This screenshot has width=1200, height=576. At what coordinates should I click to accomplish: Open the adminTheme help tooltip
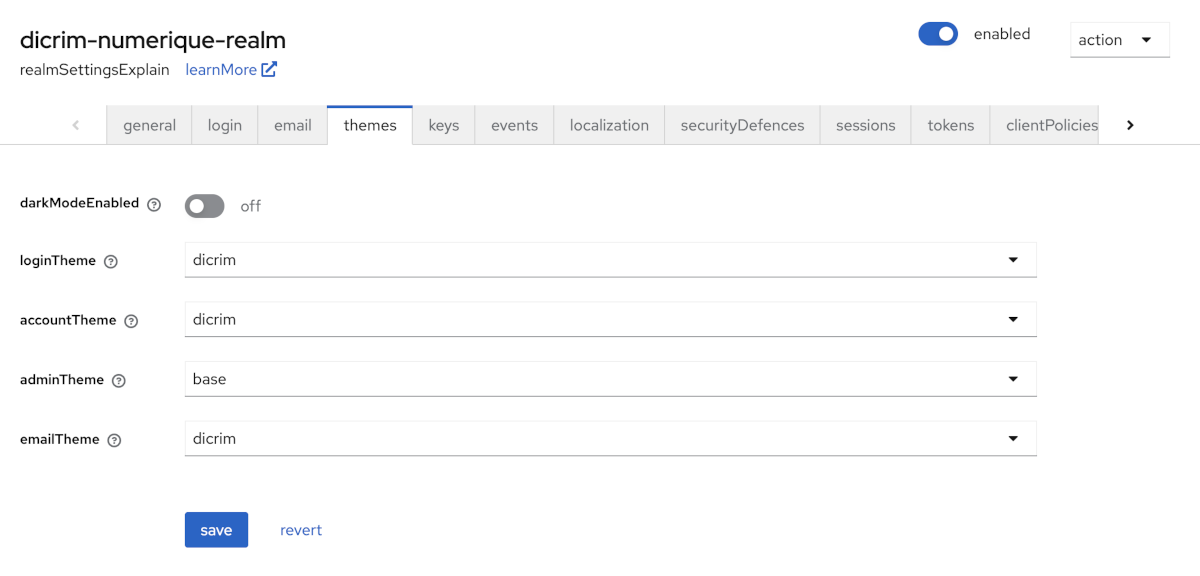119,379
